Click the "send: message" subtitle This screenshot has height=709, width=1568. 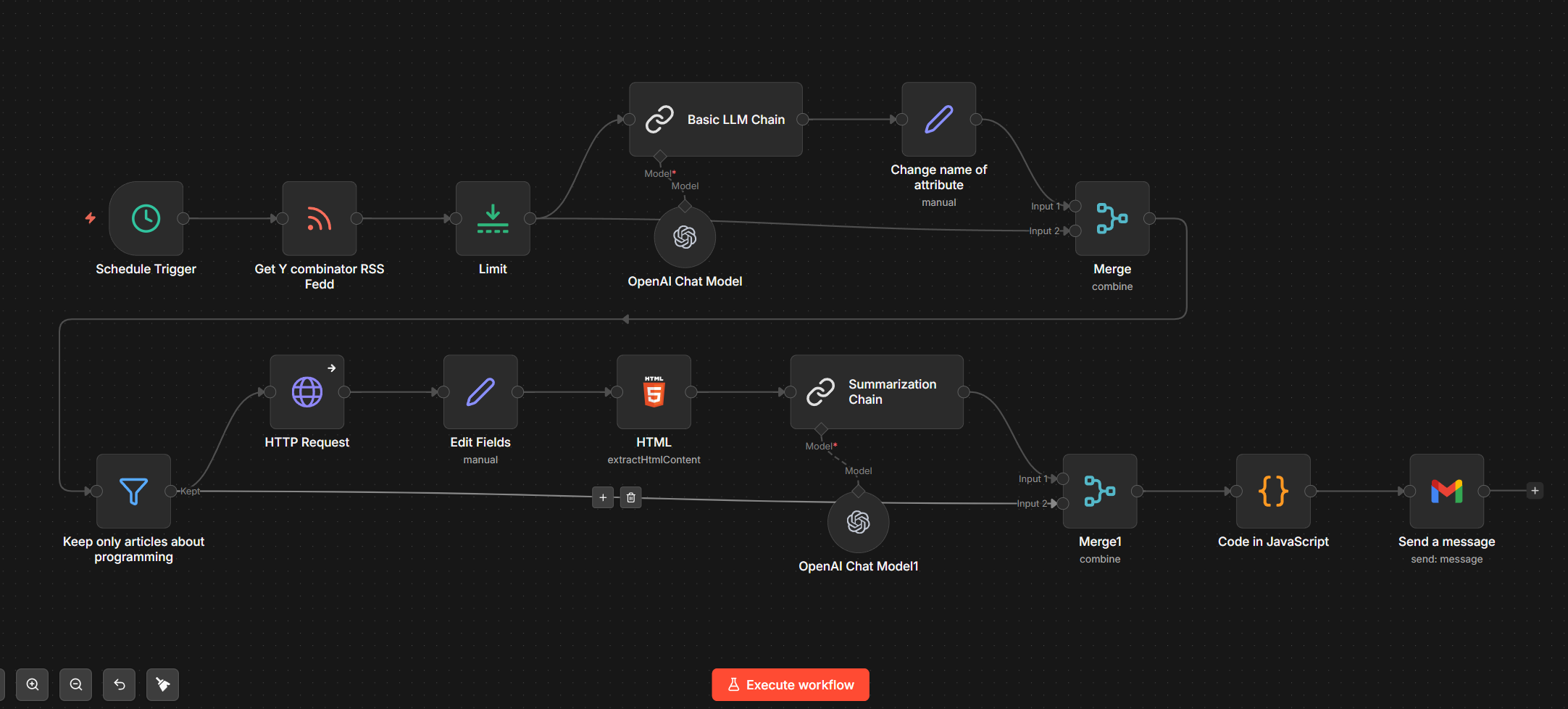pos(1447,559)
